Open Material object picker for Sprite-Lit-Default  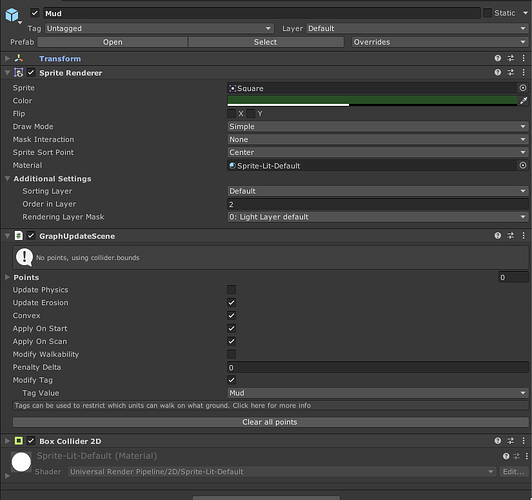click(x=523, y=166)
